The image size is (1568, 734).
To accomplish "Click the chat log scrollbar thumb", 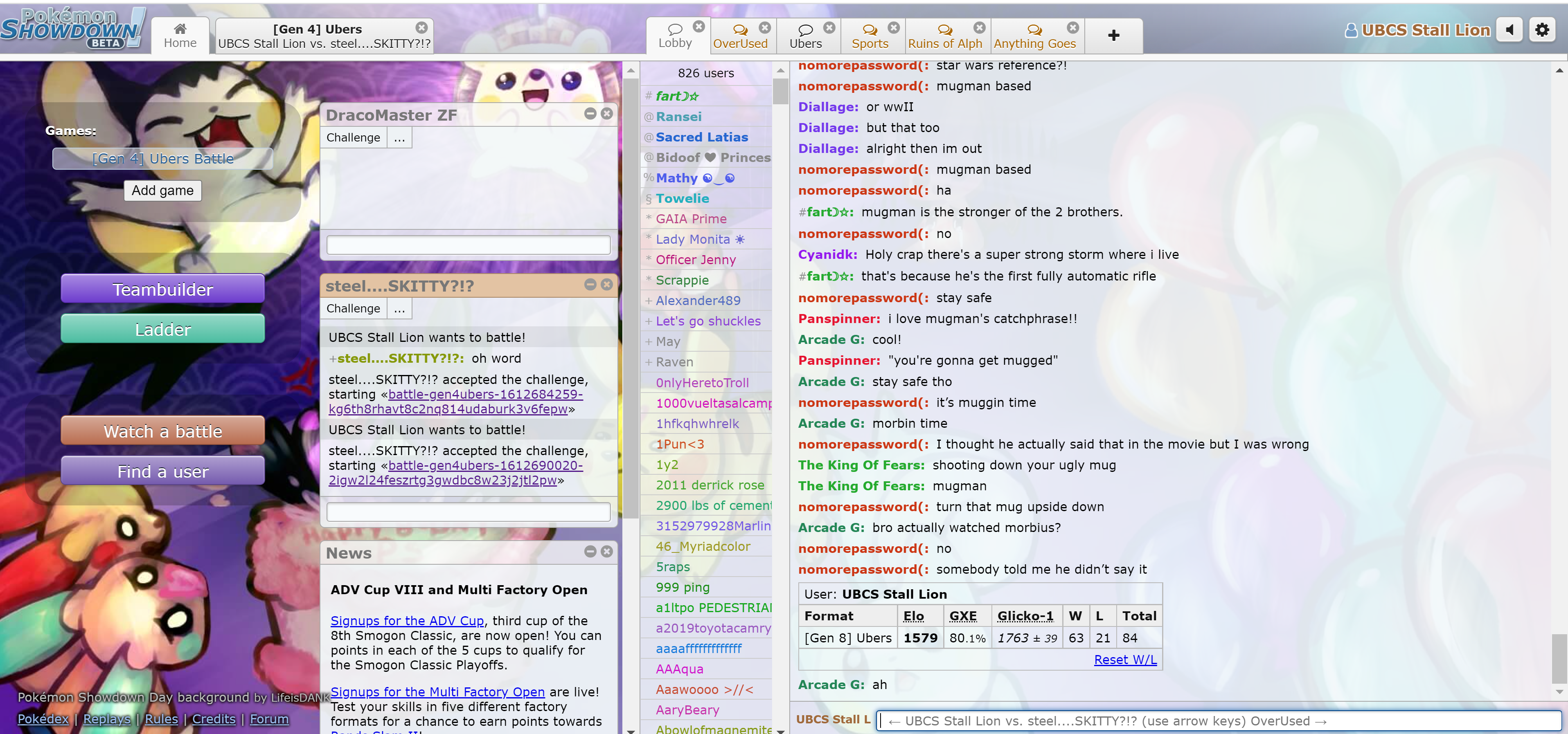I will click(x=1559, y=658).
